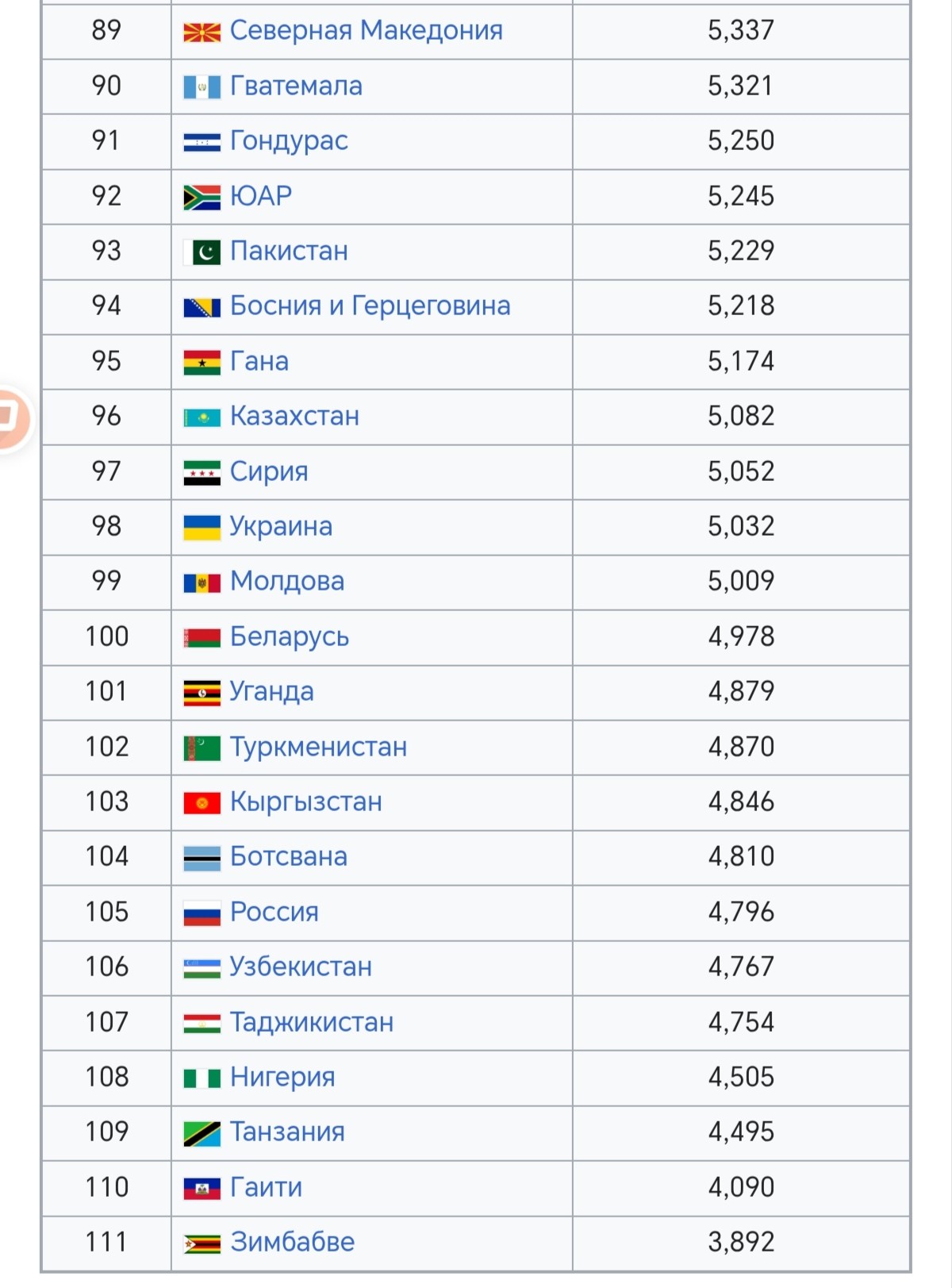Screen dimensions: 952x1288
Task: Click the Pakistan flag icon
Action: click(202, 252)
